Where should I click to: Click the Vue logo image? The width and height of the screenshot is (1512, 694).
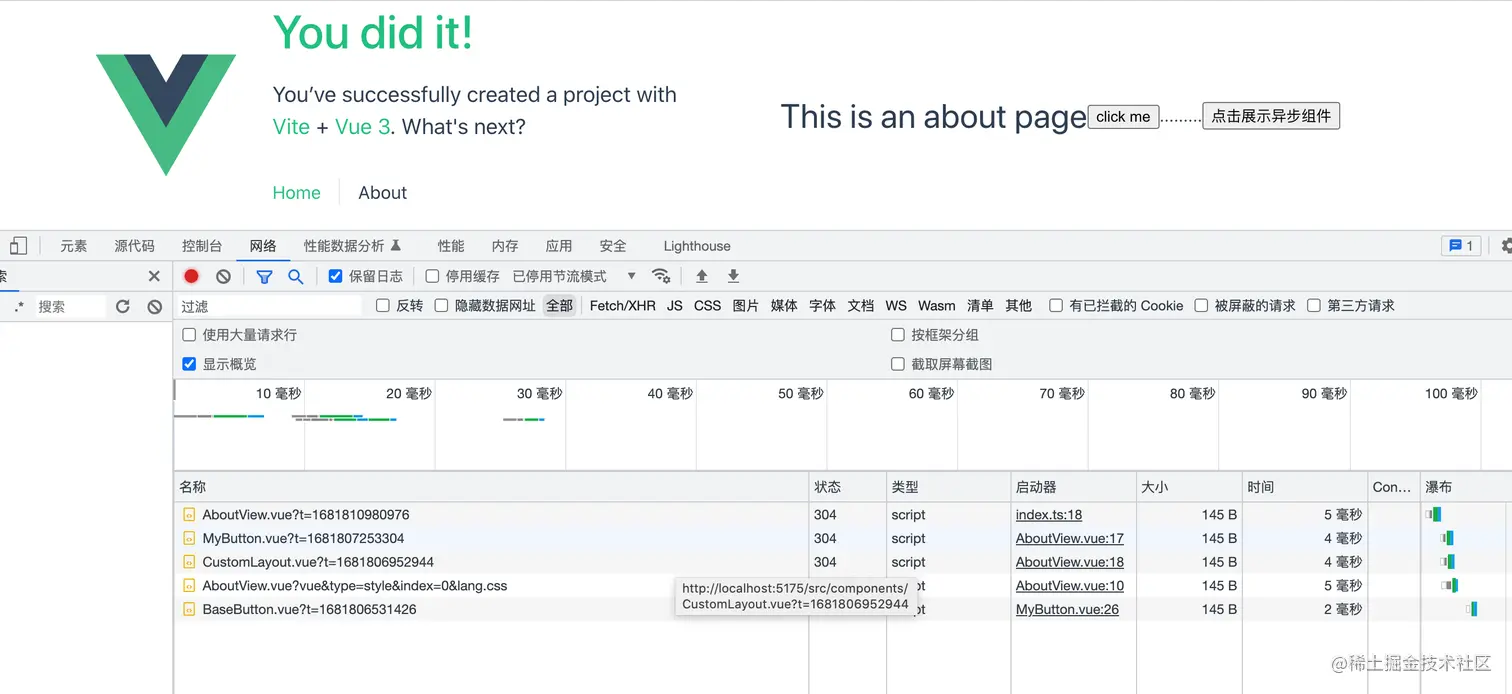[166, 115]
